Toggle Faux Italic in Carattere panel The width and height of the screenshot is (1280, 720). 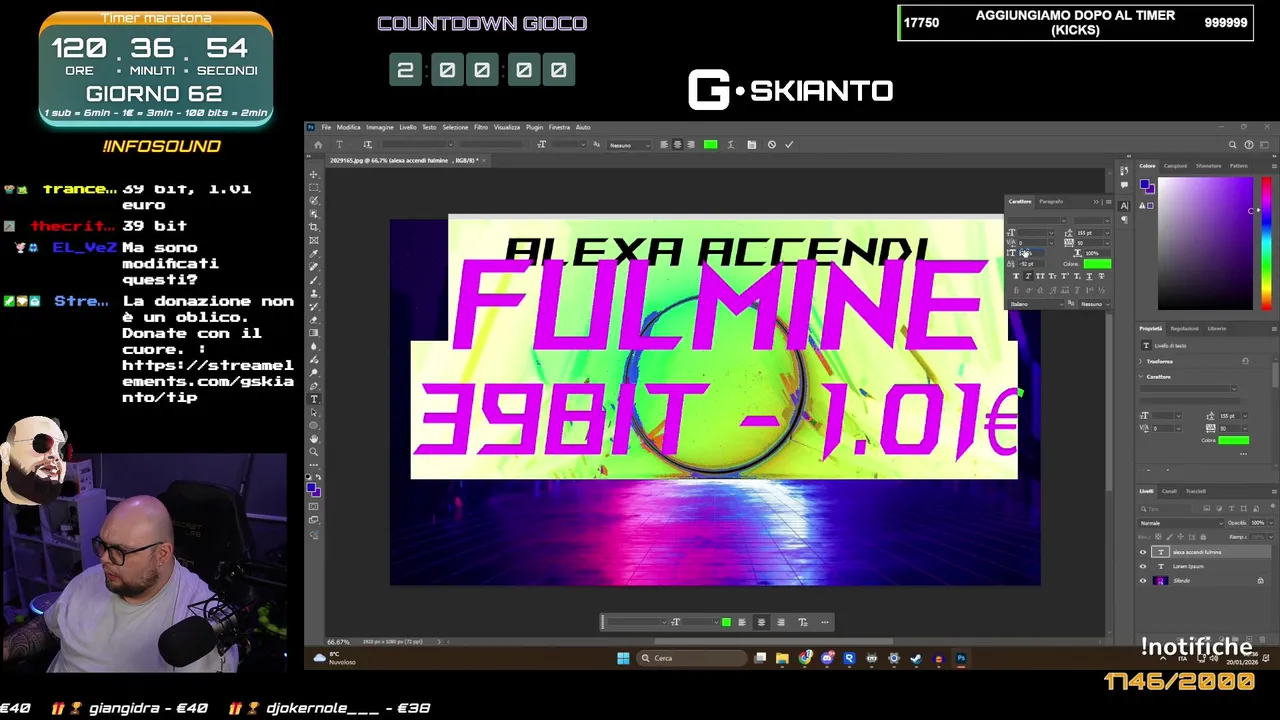1028,276
